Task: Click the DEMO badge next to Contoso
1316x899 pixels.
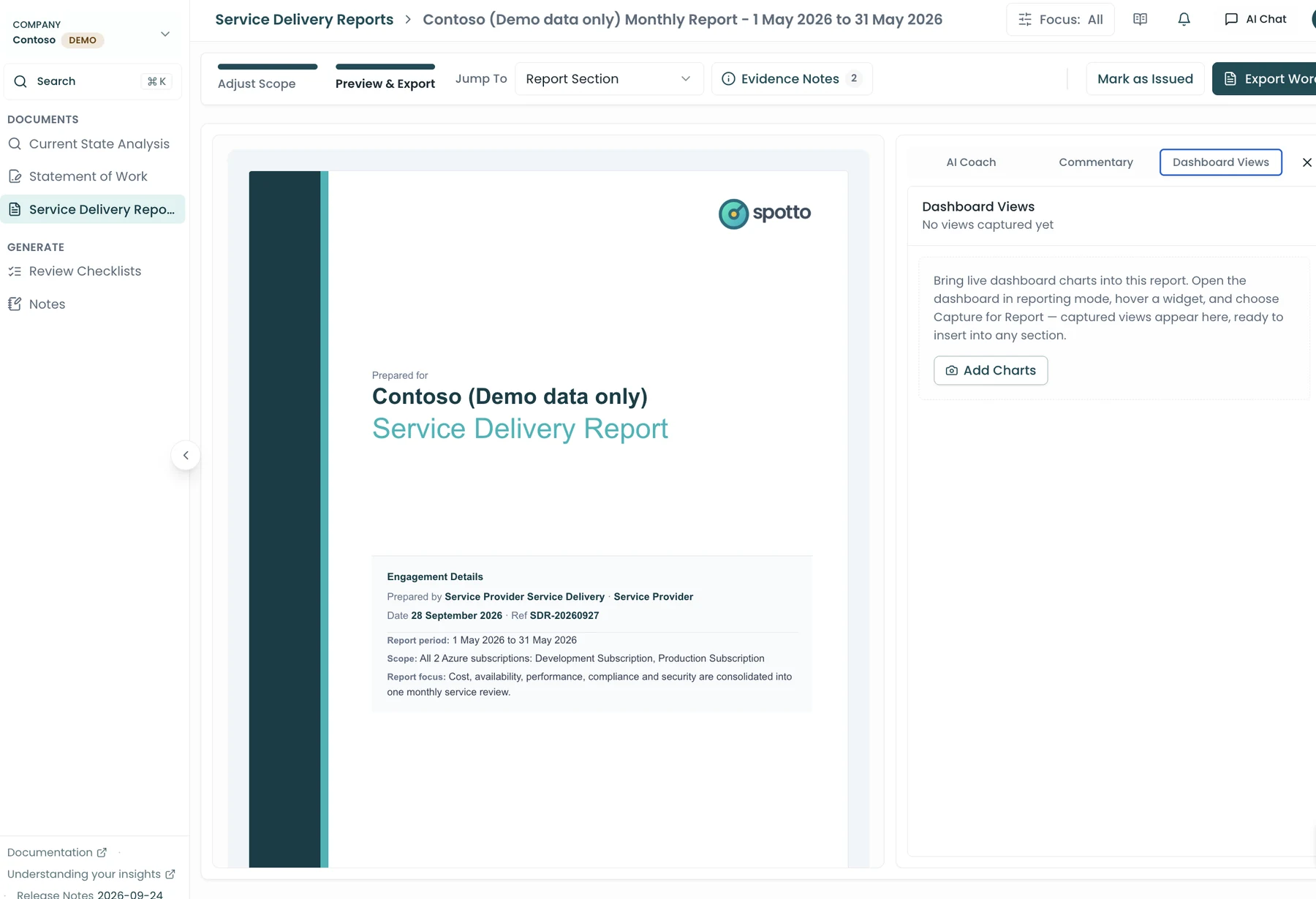Action: click(x=83, y=40)
